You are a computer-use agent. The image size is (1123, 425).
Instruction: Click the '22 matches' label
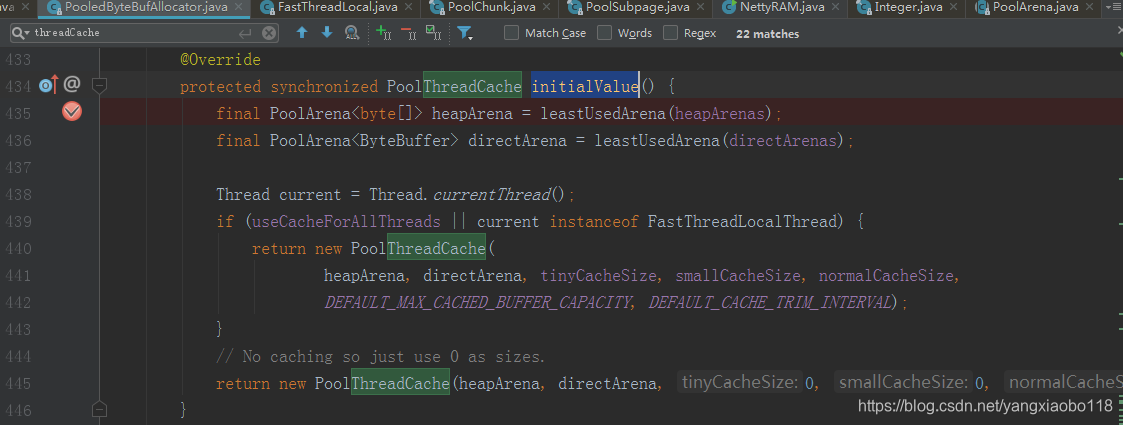(x=767, y=34)
